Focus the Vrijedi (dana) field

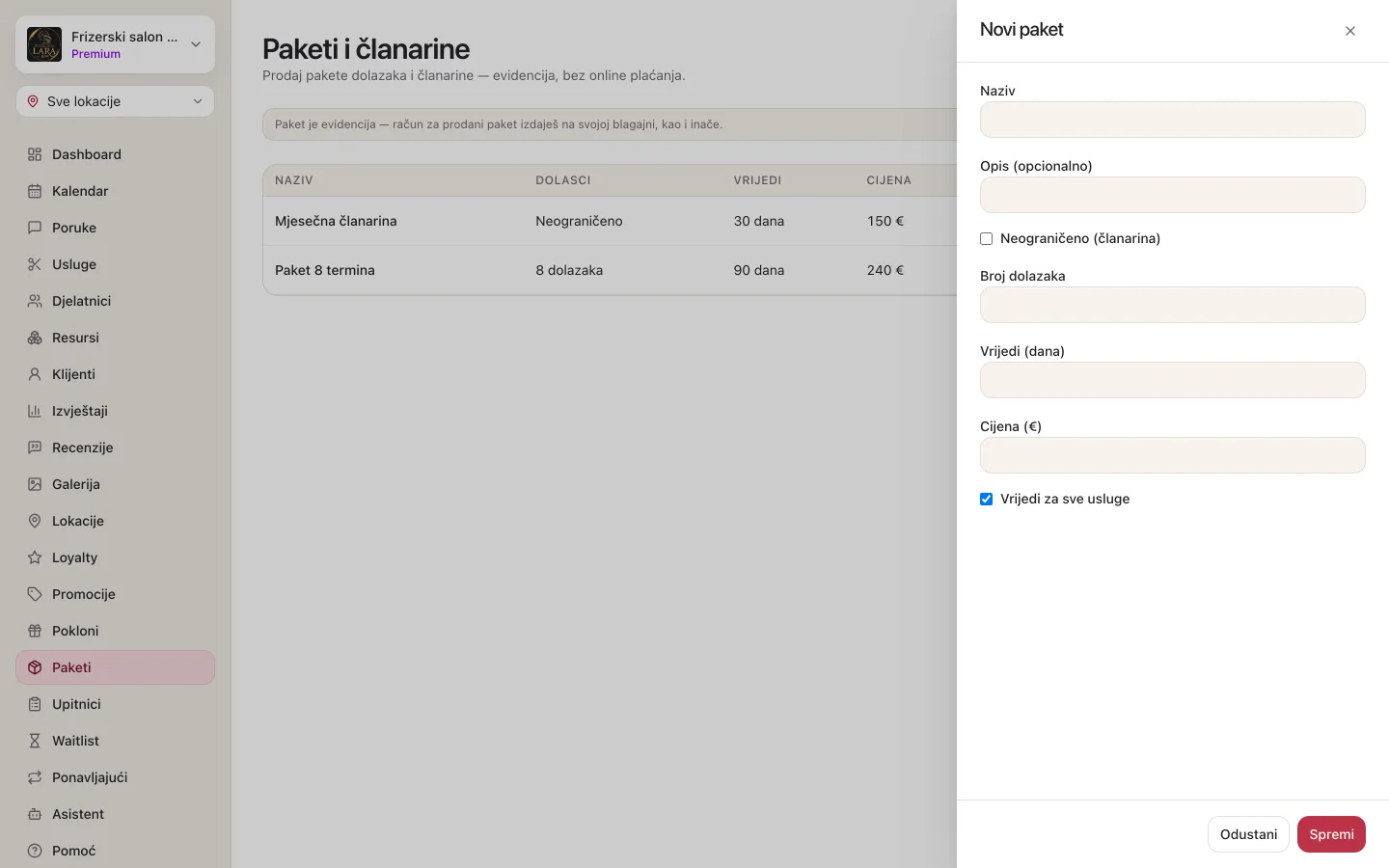1172,380
